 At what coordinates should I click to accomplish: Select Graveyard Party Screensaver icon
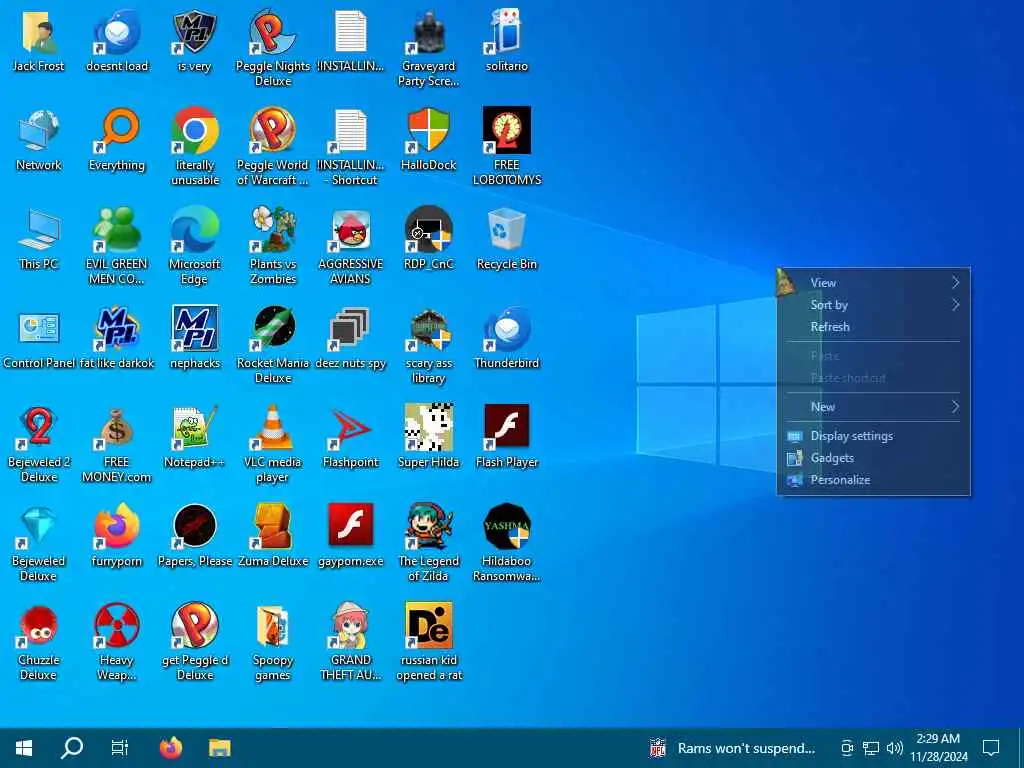point(429,32)
